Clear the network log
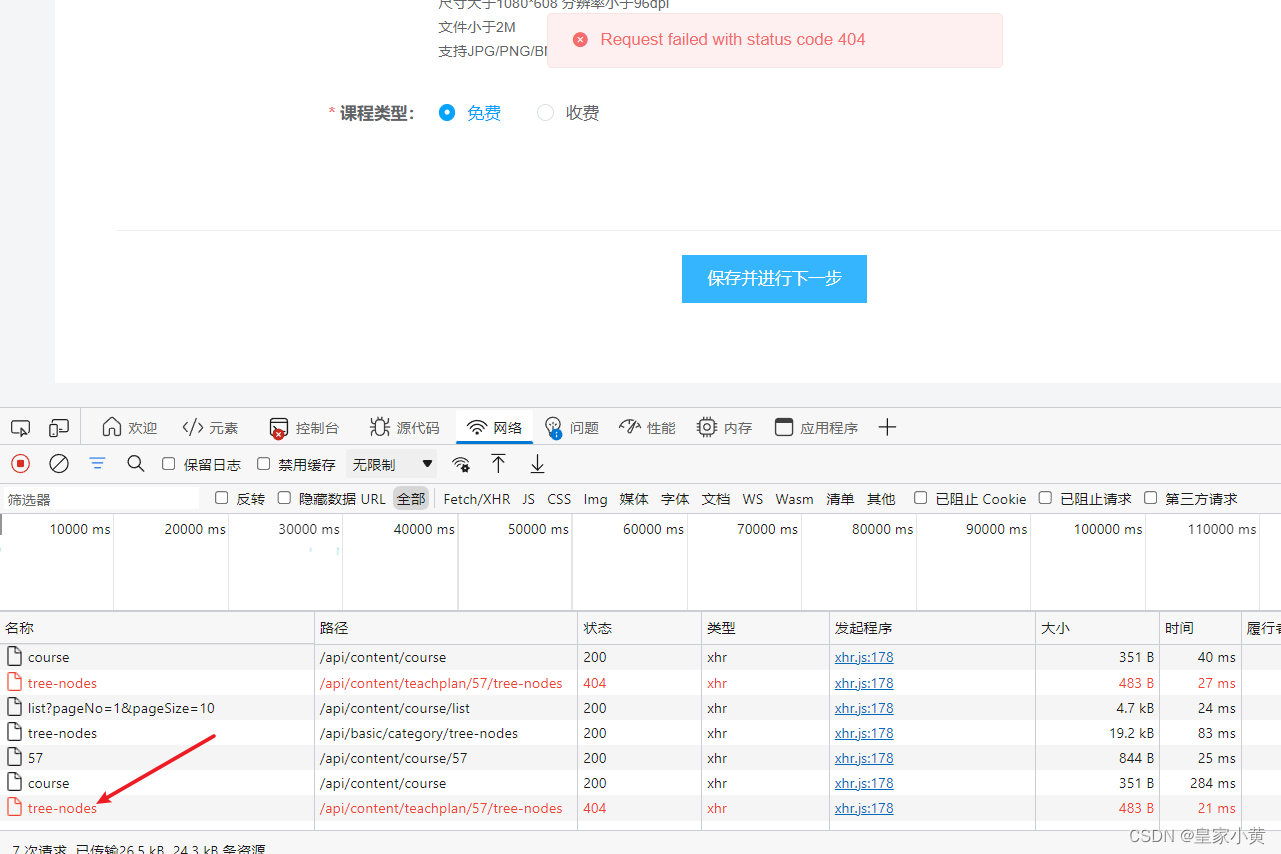This screenshot has width=1281, height=854. tap(59, 464)
